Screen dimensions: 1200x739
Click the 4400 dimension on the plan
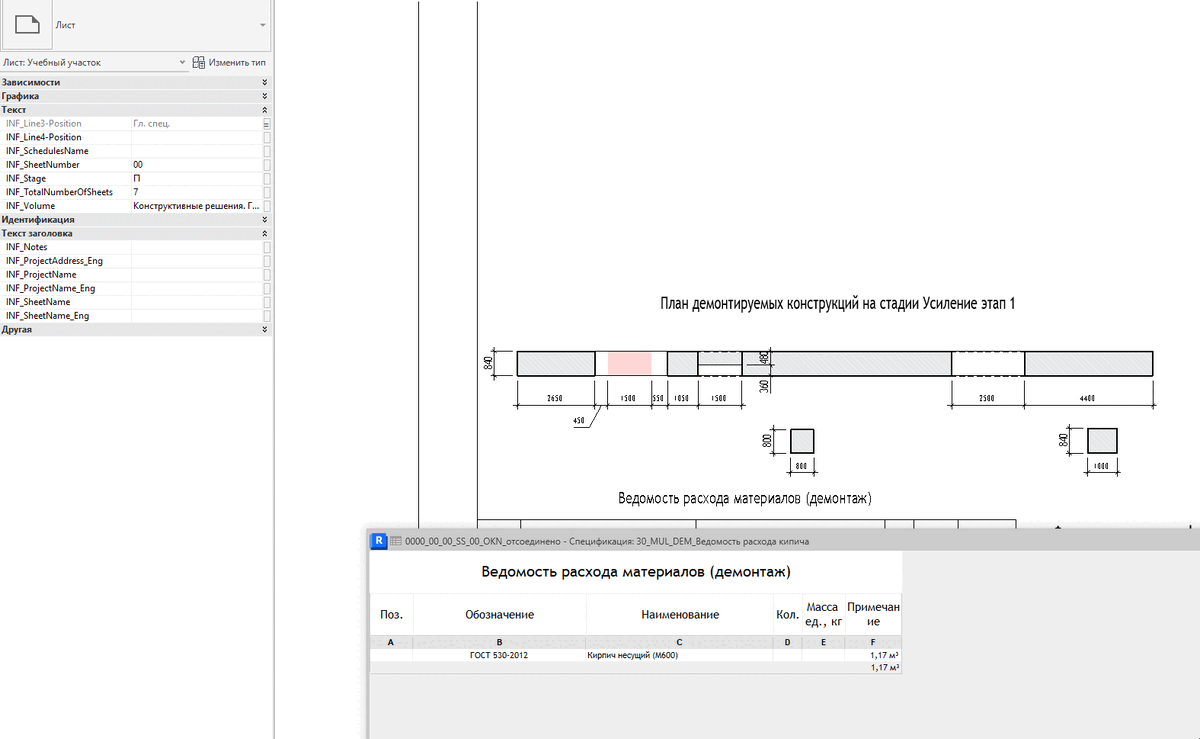pos(1087,398)
